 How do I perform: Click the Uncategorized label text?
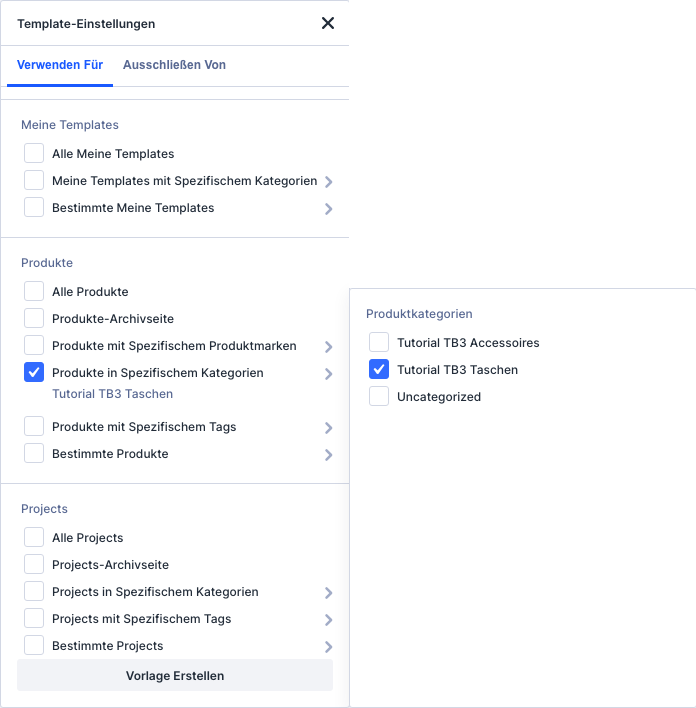pyautogui.click(x=439, y=397)
